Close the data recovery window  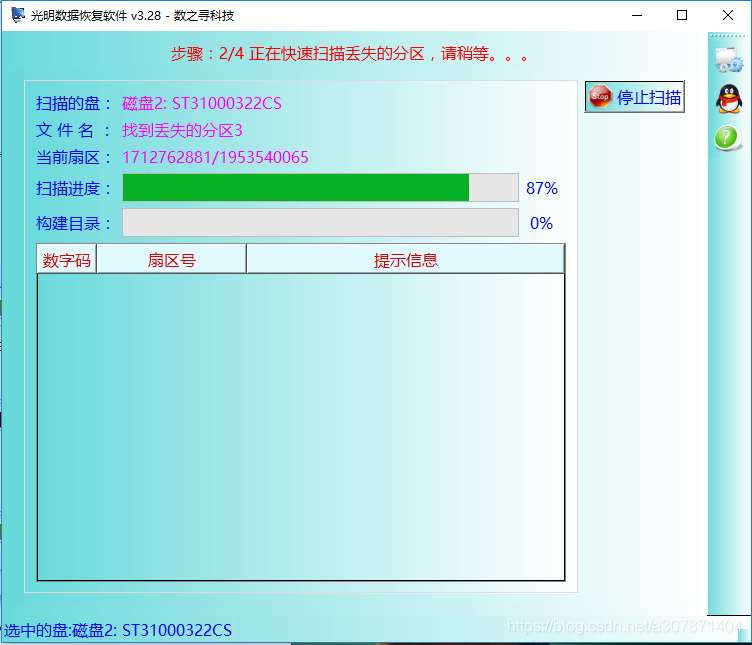click(x=728, y=15)
